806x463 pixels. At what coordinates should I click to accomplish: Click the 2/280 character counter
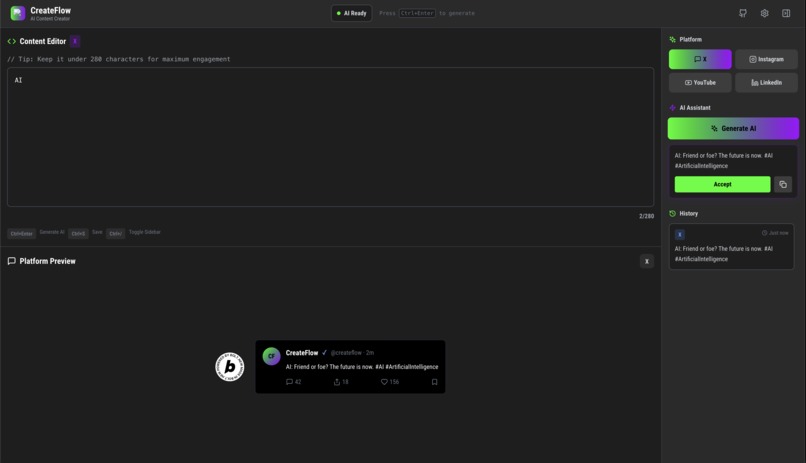646,216
